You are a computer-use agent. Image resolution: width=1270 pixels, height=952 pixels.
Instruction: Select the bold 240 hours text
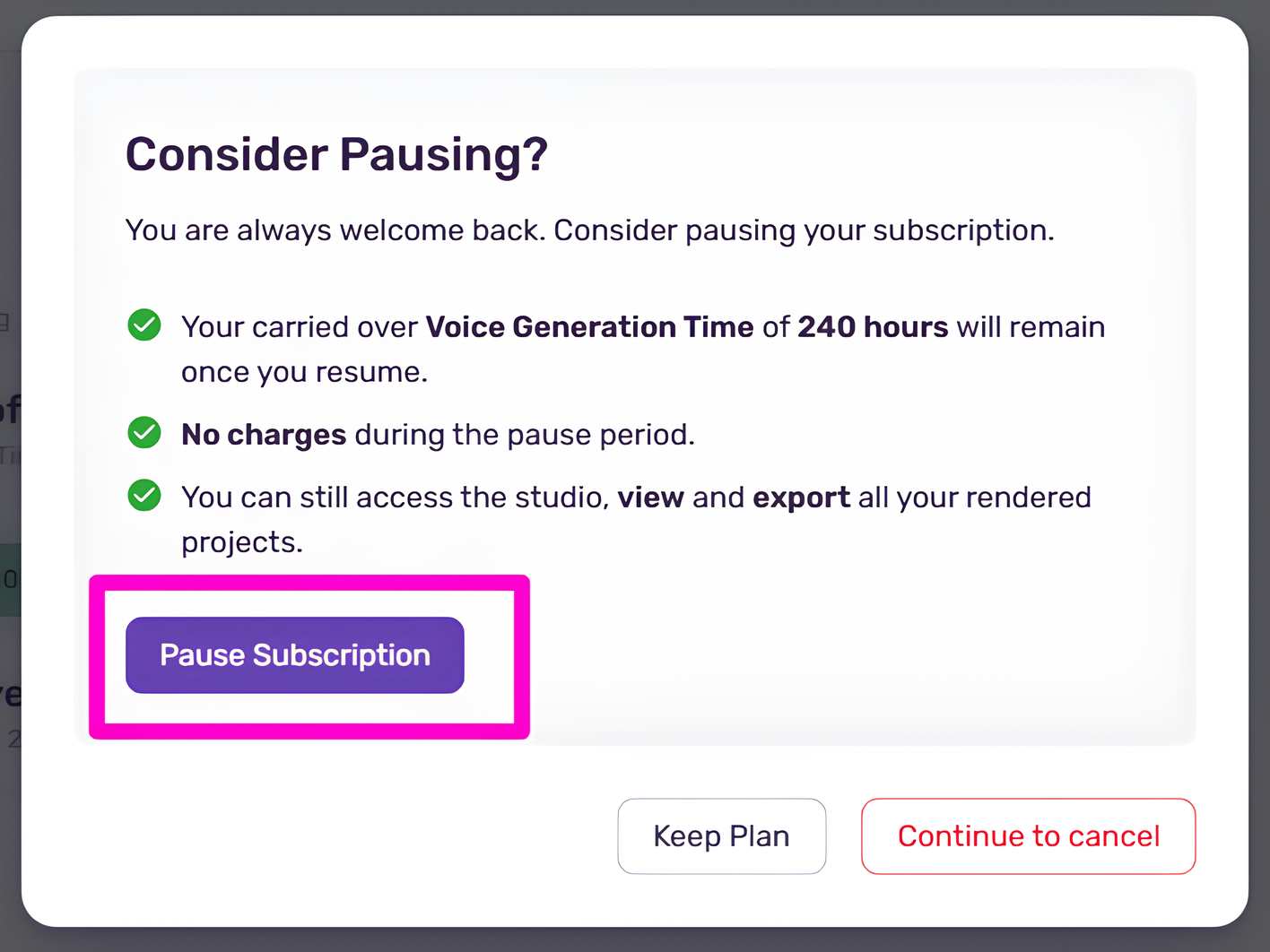tap(873, 327)
